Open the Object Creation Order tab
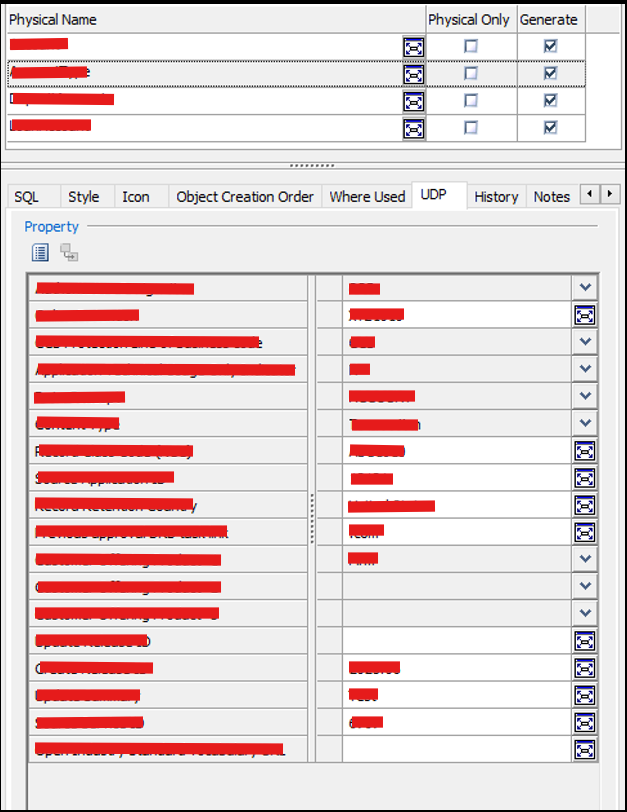Viewport: 627px width, 812px height. tap(245, 197)
